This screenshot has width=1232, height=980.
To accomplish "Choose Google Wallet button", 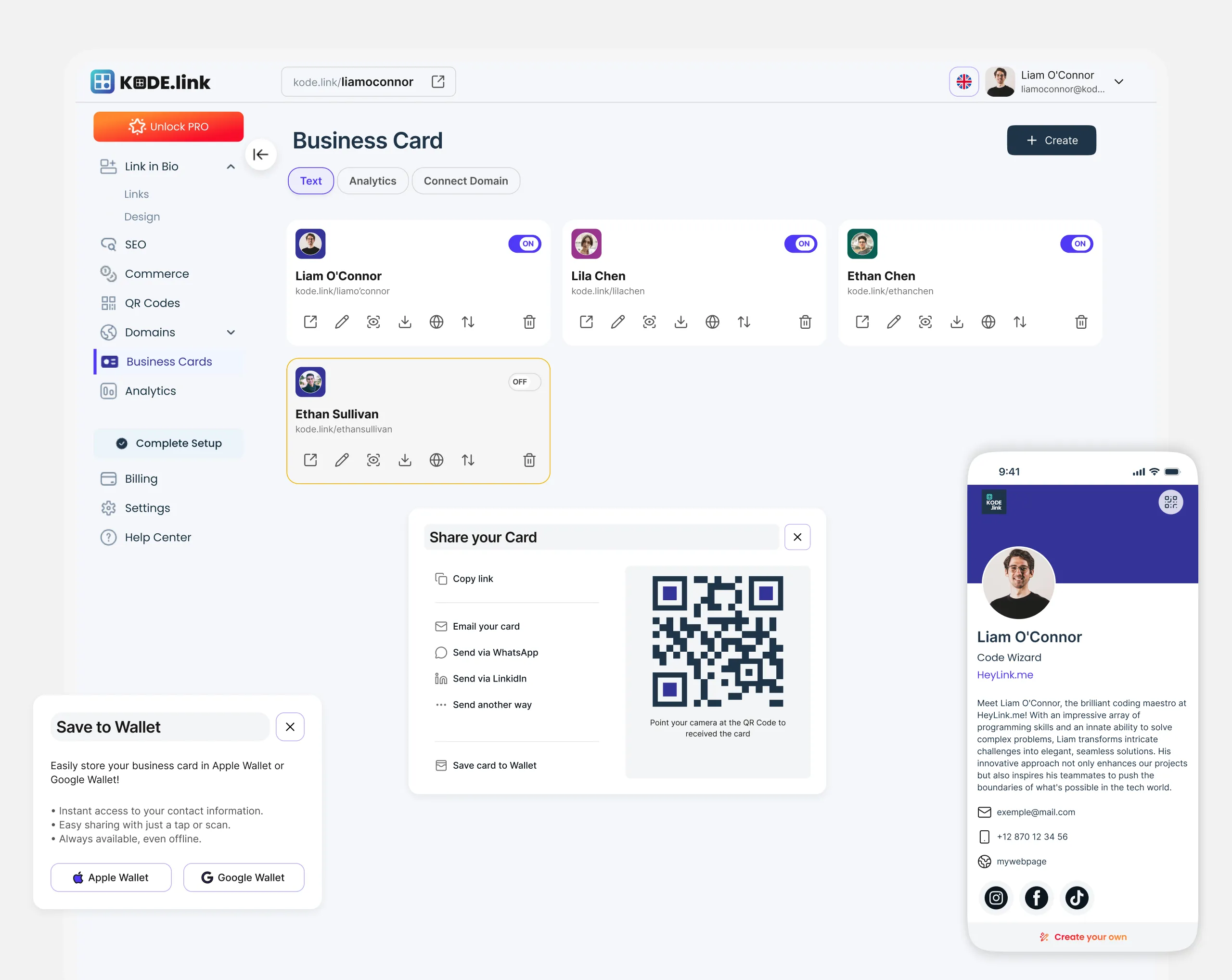I will [244, 877].
